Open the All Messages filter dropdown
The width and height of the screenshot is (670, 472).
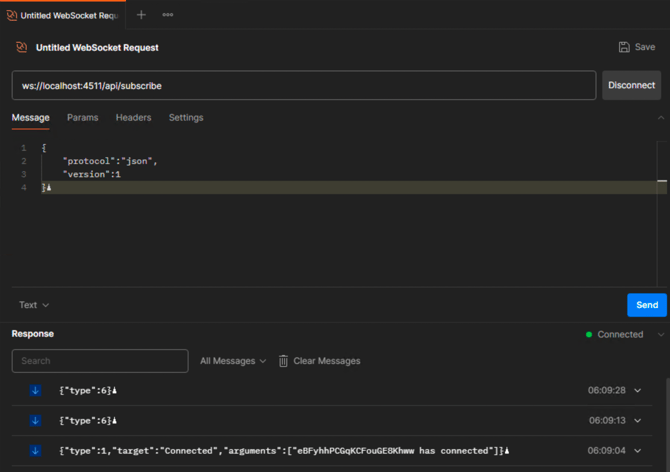click(x=233, y=361)
